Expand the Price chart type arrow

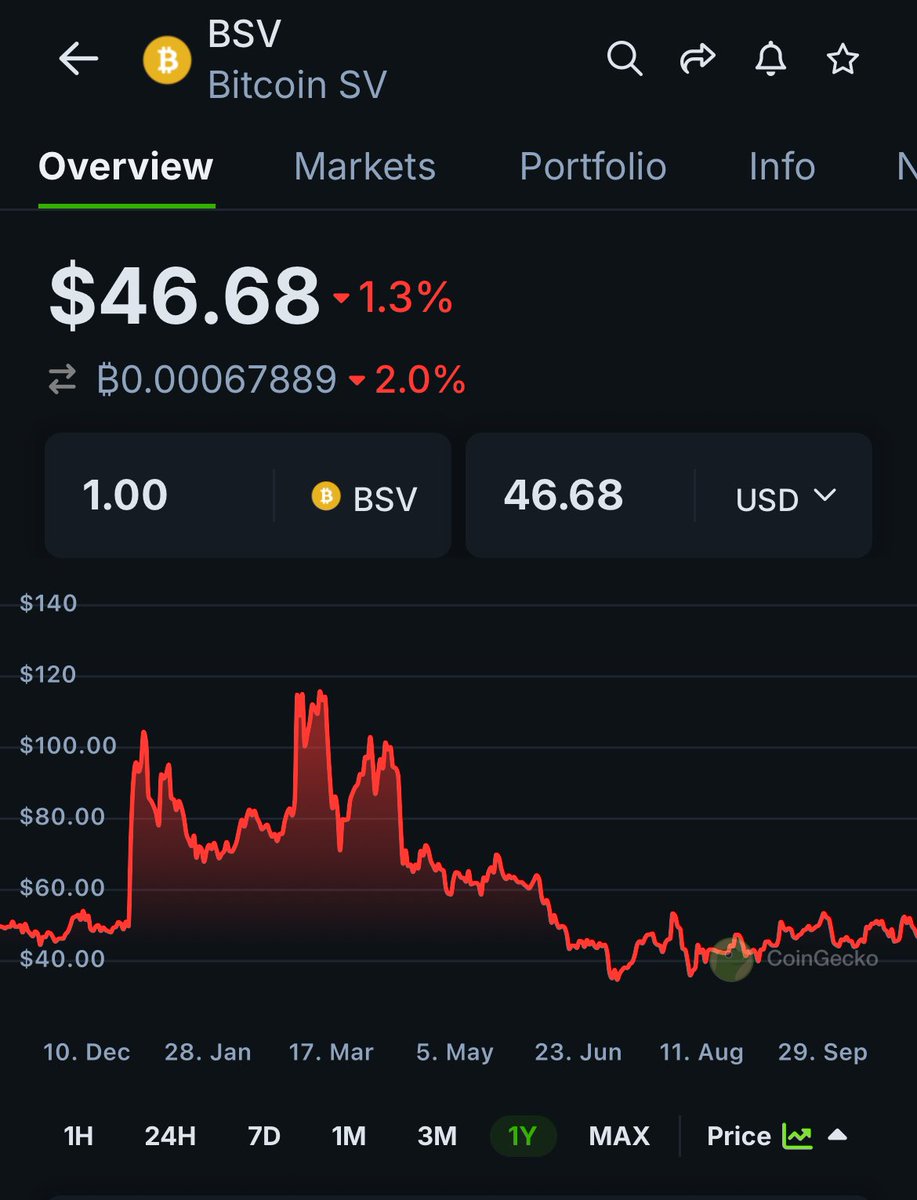pos(838,1135)
